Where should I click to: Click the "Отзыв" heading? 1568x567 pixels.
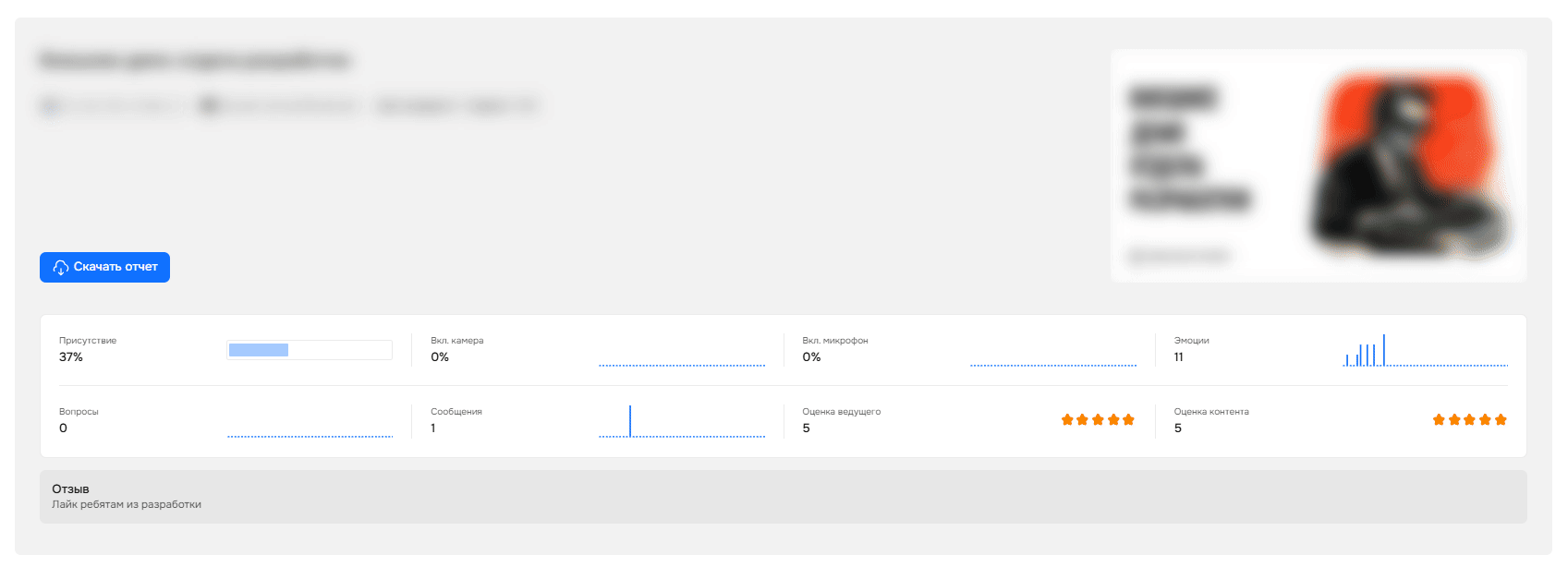click(70, 489)
